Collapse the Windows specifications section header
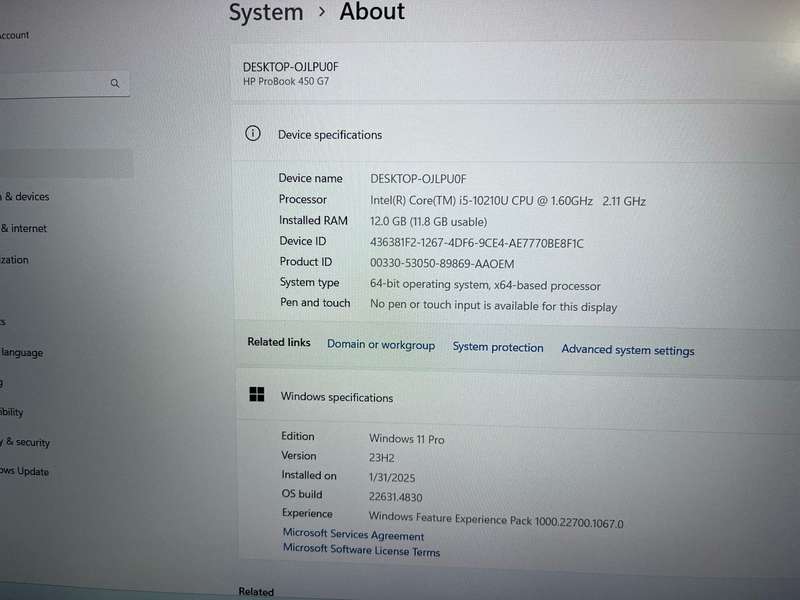Image resolution: width=800 pixels, height=600 pixels. [517, 398]
